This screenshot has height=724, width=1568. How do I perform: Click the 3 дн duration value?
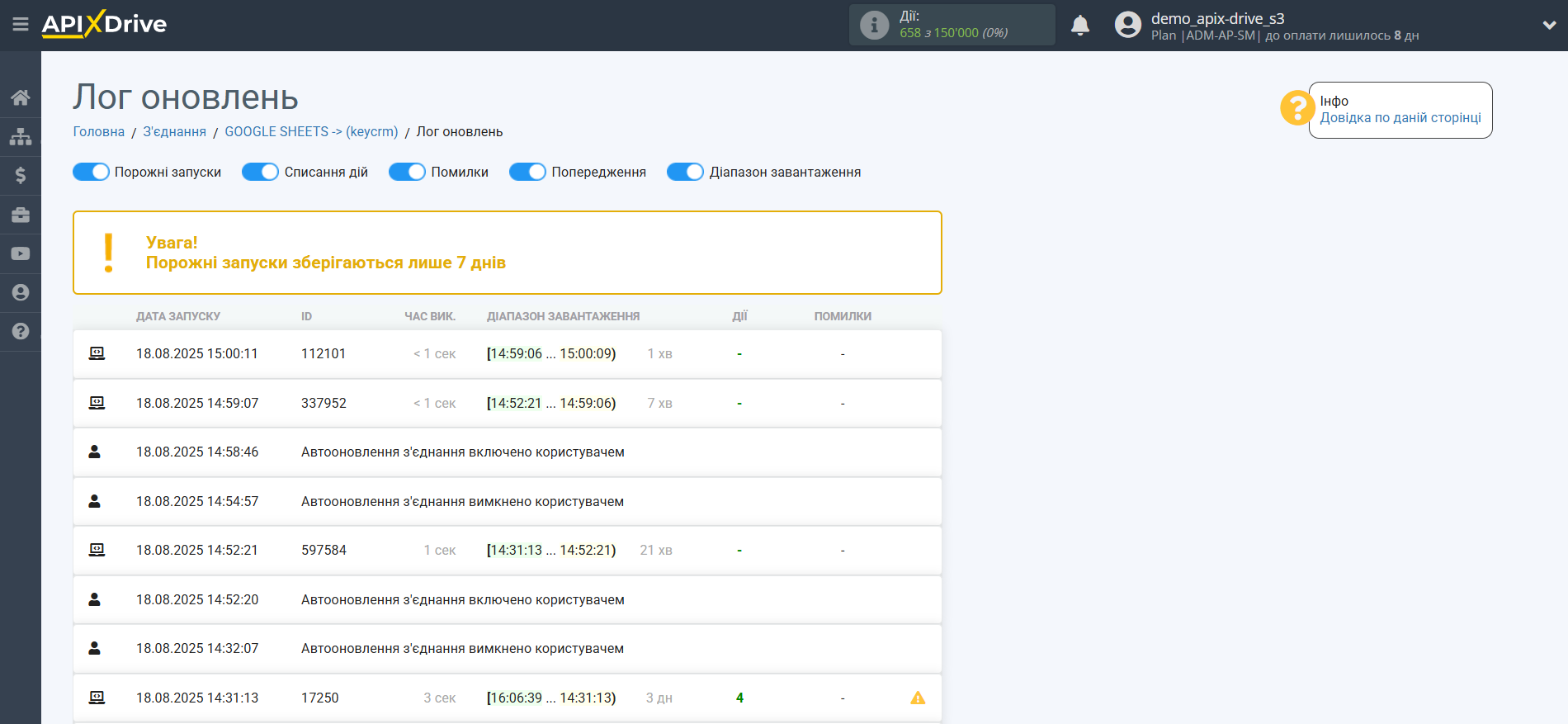(x=659, y=698)
